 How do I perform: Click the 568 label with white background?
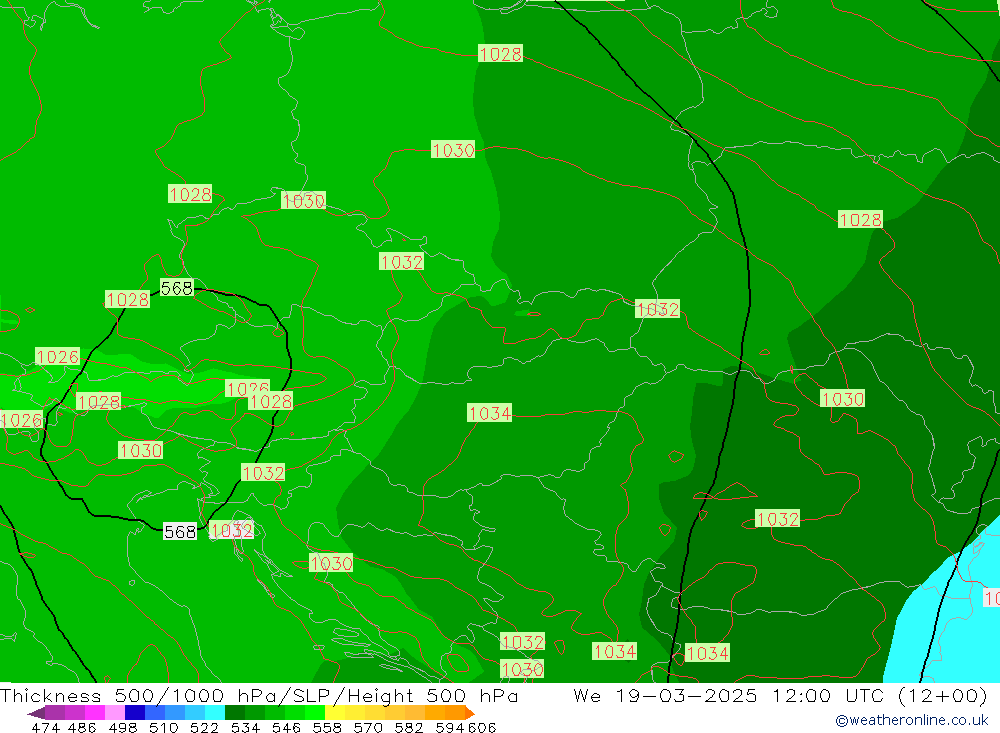point(180,531)
